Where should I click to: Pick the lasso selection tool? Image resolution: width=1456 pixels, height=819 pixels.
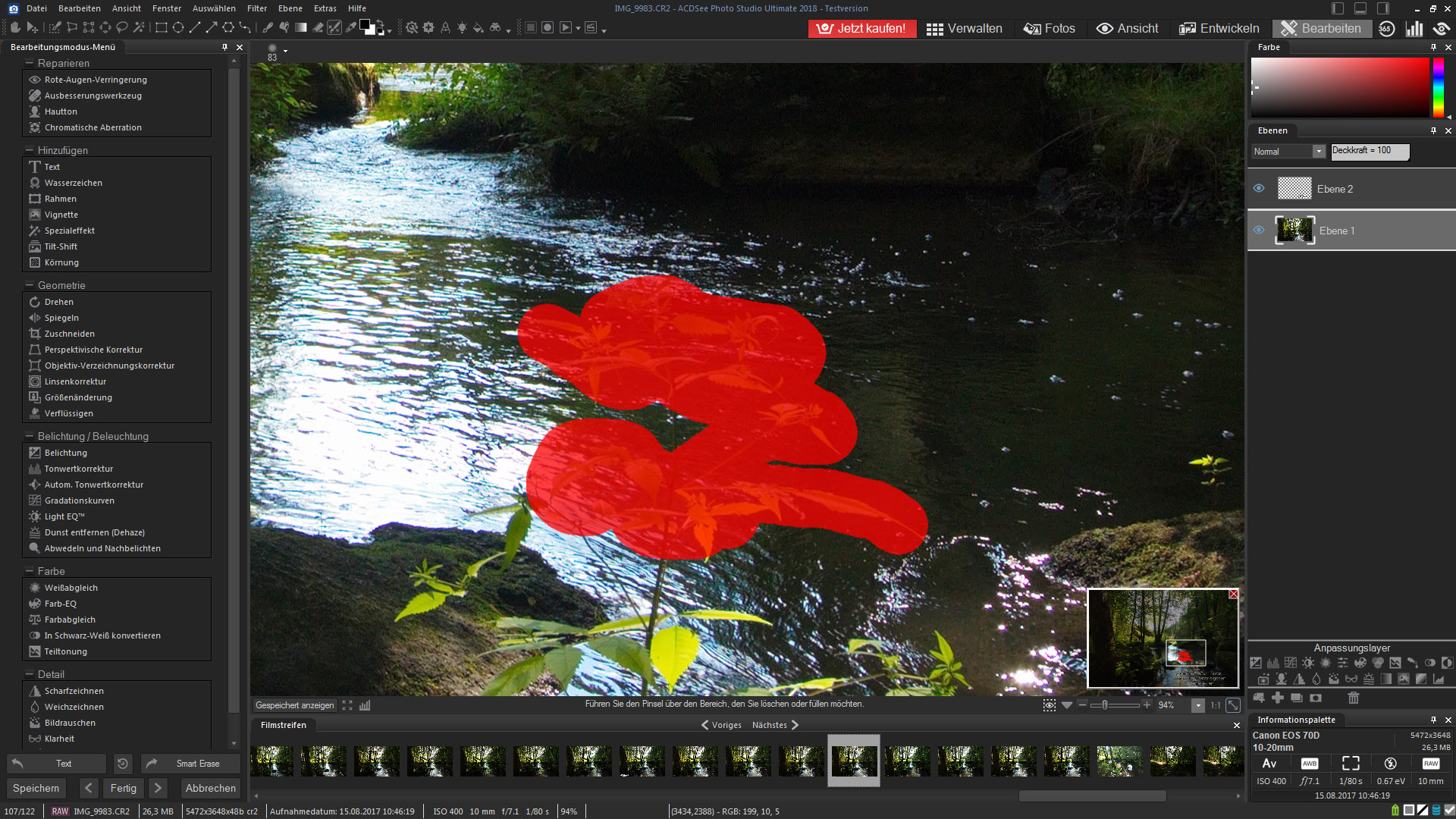[122, 28]
